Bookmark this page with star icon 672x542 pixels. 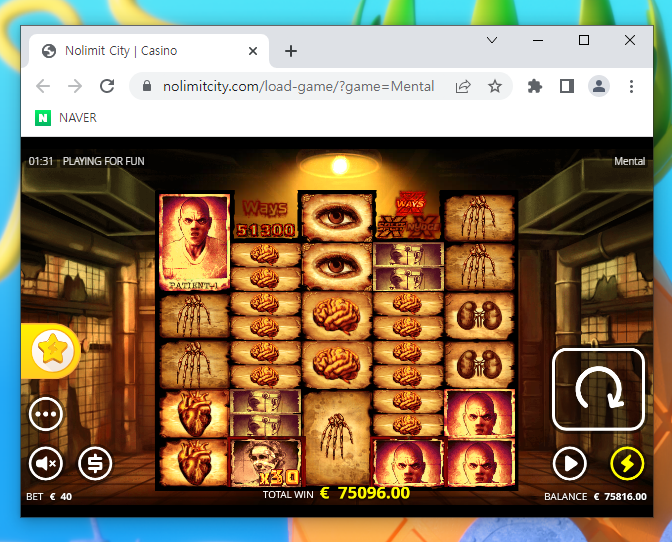pyautogui.click(x=495, y=86)
